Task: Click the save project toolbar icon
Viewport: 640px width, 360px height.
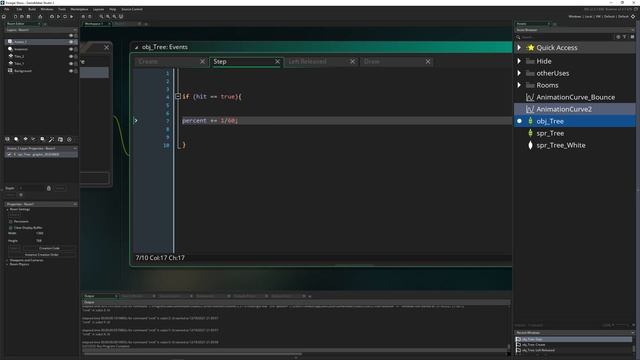Action: 29,16
